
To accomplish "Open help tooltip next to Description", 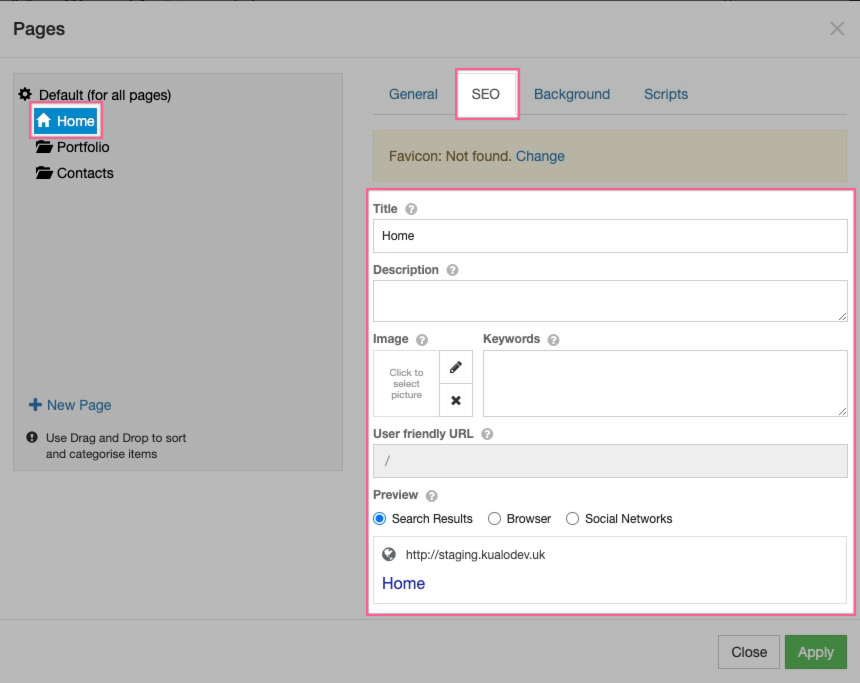I will [452, 270].
